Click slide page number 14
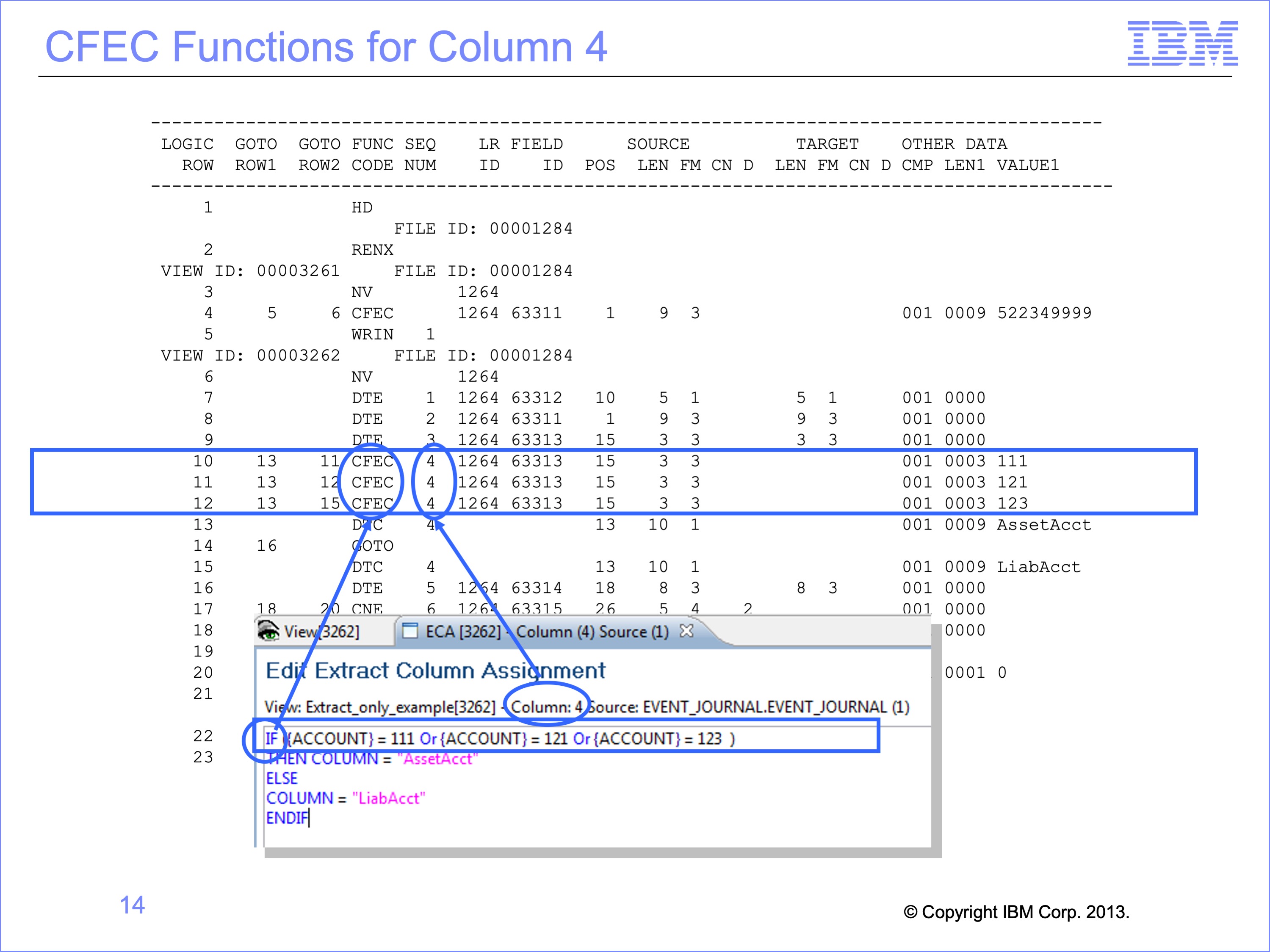Viewport: 1270px width, 952px height. [x=132, y=905]
